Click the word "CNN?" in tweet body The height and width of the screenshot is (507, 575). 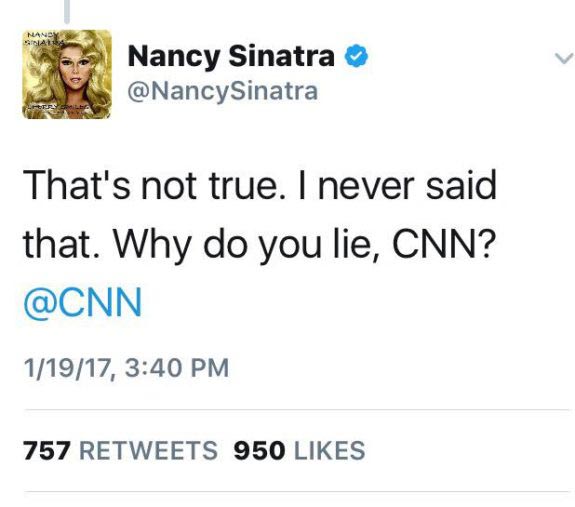pyautogui.click(x=442, y=244)
